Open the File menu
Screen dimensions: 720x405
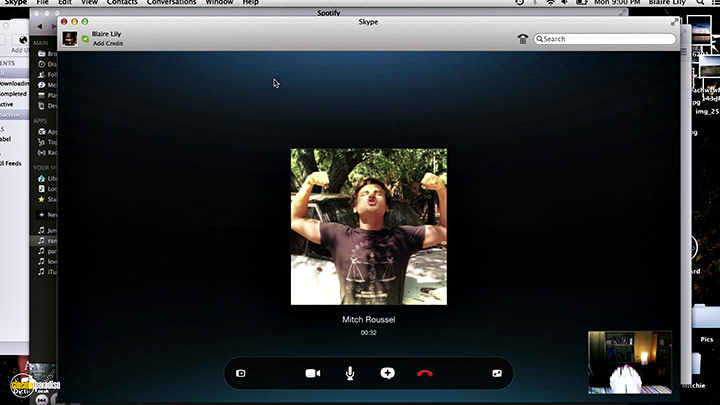(x=42, y=2)
